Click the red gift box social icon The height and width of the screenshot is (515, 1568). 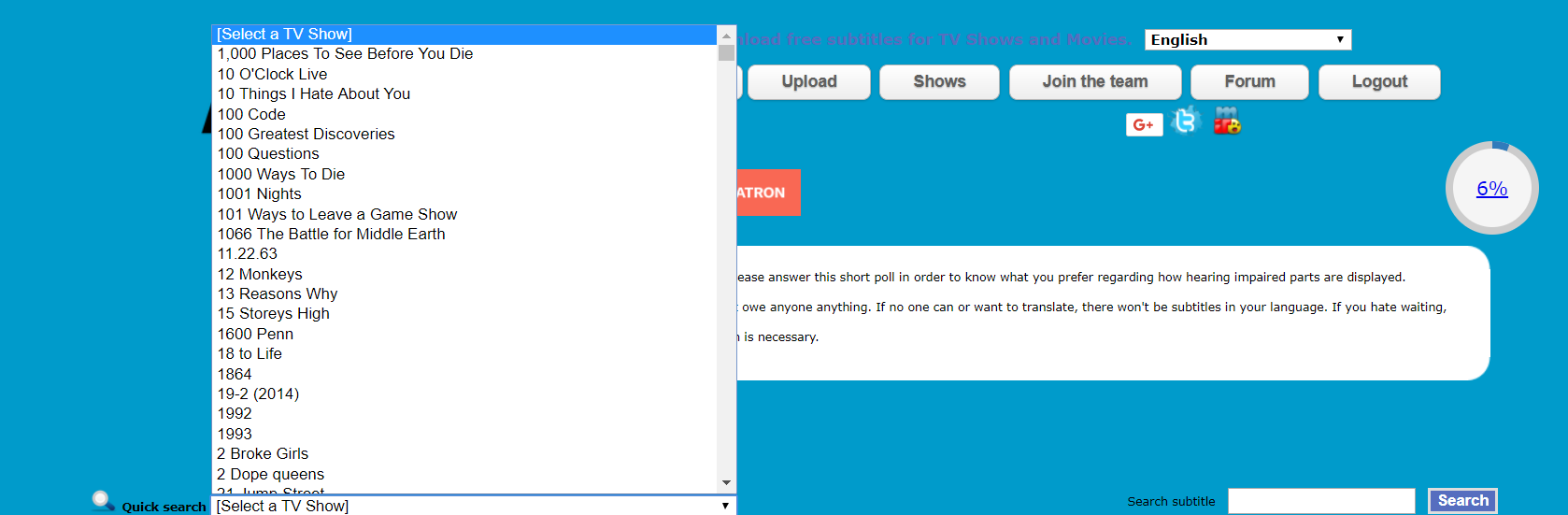(x=1227, y=122)
